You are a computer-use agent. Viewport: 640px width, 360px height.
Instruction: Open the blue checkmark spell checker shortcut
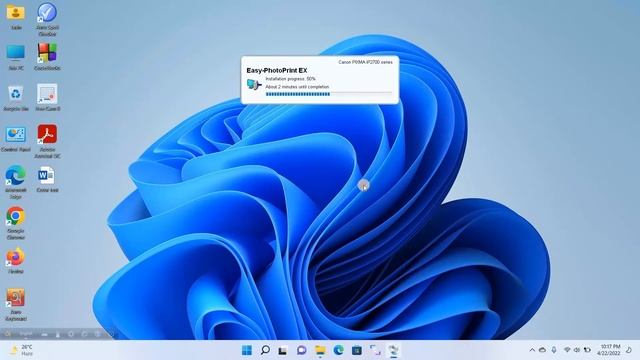point(47,18)
